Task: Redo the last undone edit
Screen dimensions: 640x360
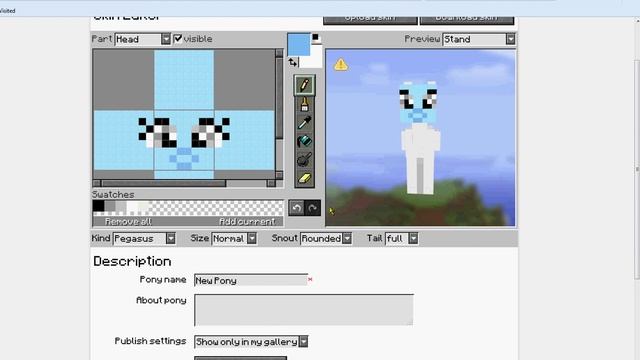Action: [313, 208]
